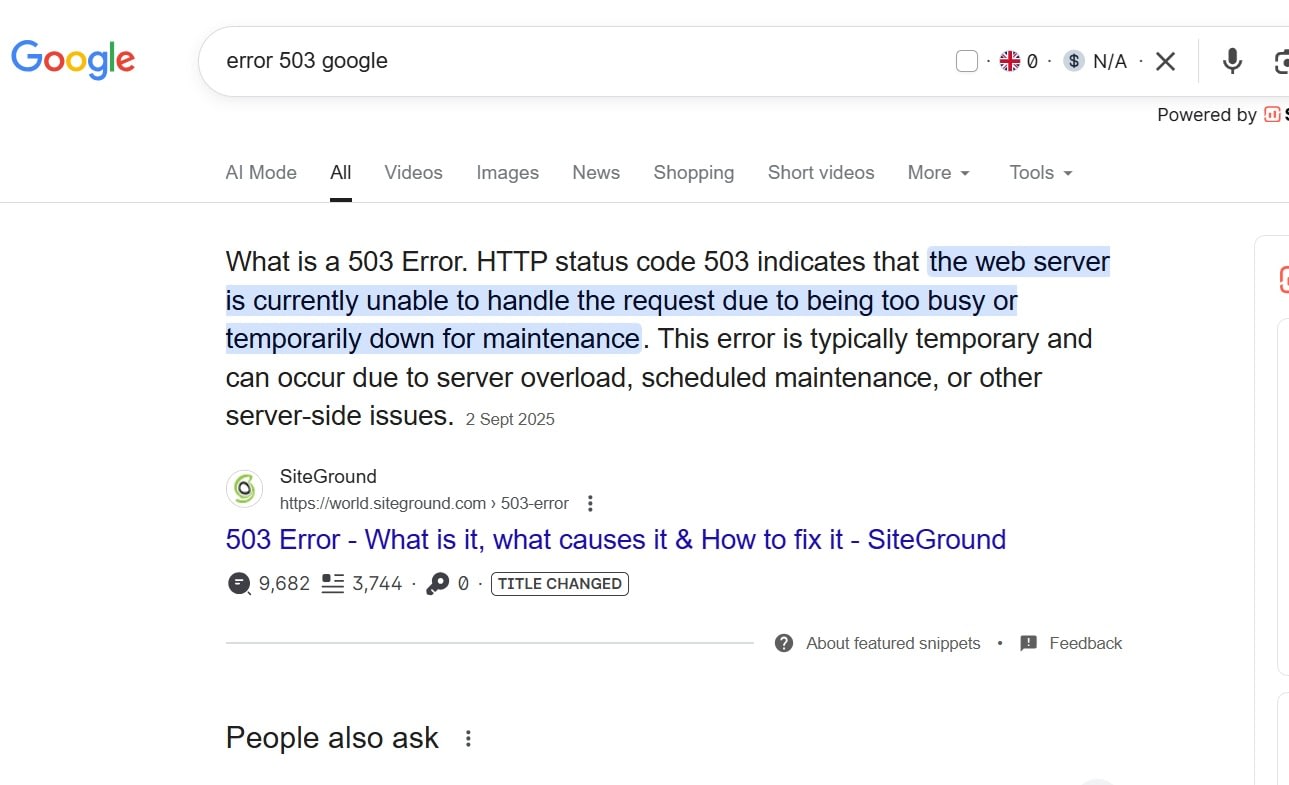Click the key icon showing 0 keywords
Image resolution: width=1289 pixels, height=785 pixels.
(x=438, y=583)
